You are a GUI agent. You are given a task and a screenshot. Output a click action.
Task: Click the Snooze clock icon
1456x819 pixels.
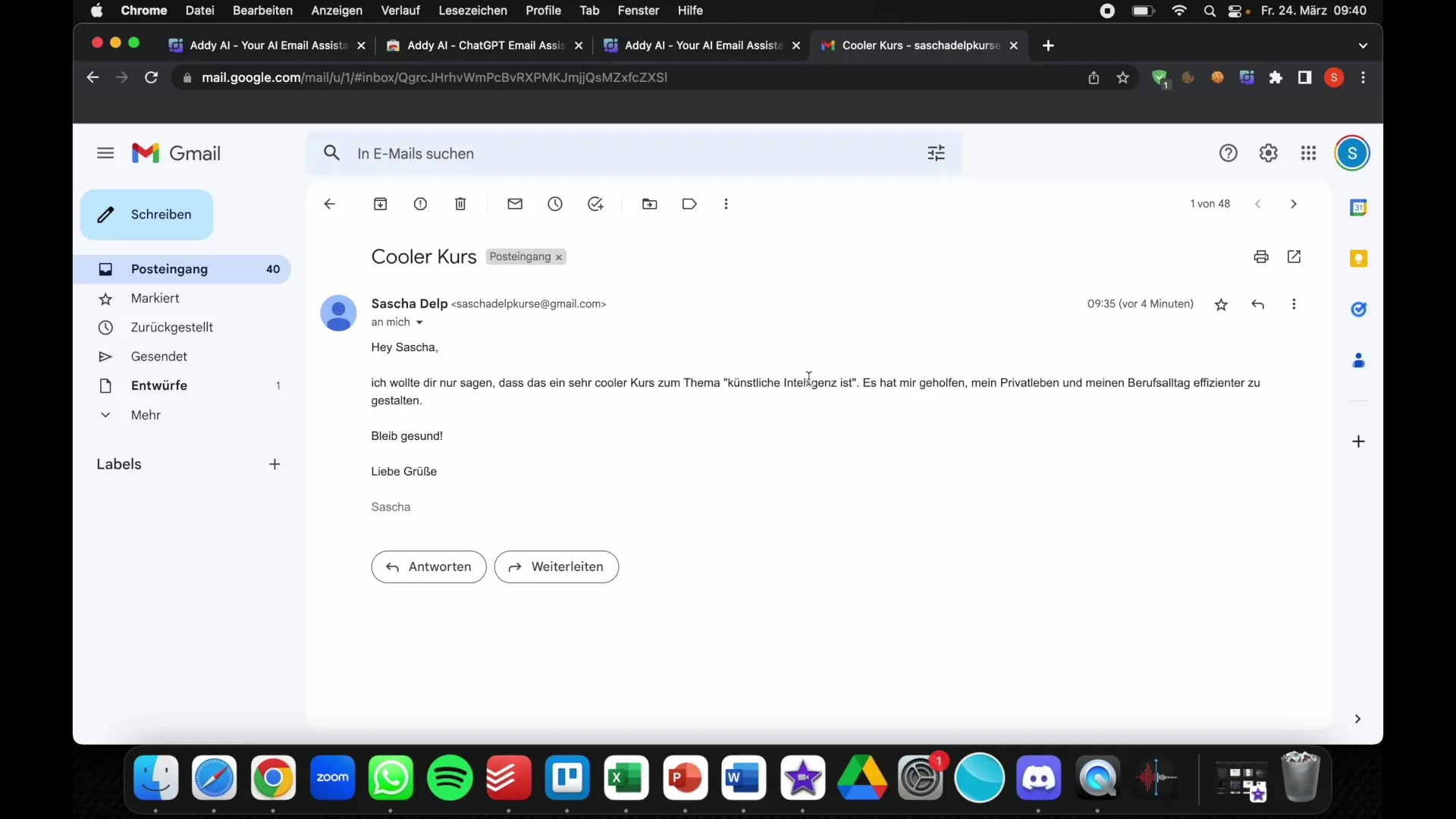tap(555, 204)
